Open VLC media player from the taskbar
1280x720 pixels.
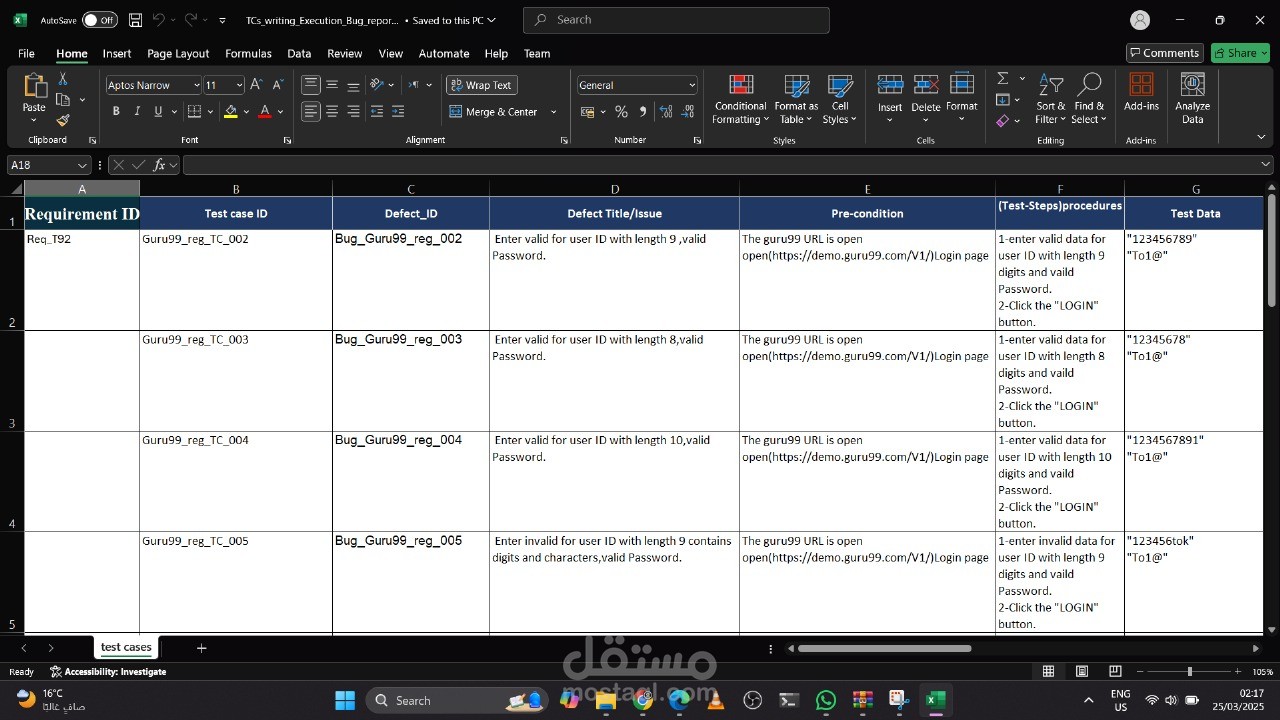pyautogui.click(x=715, y=700)
